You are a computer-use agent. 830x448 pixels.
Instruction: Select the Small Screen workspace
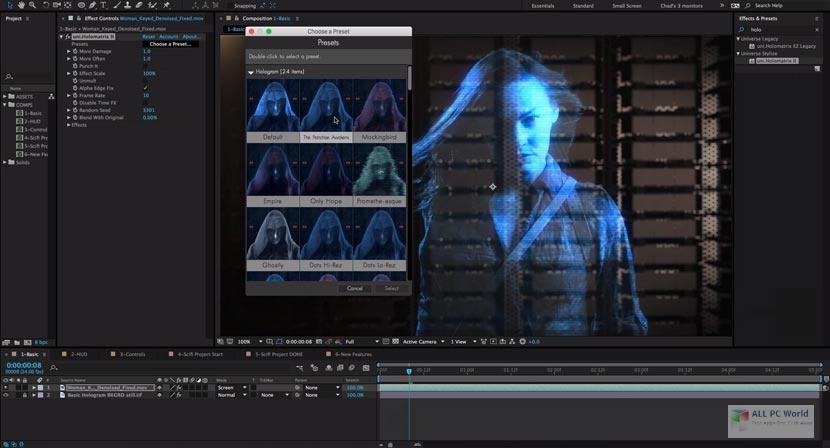627,6
